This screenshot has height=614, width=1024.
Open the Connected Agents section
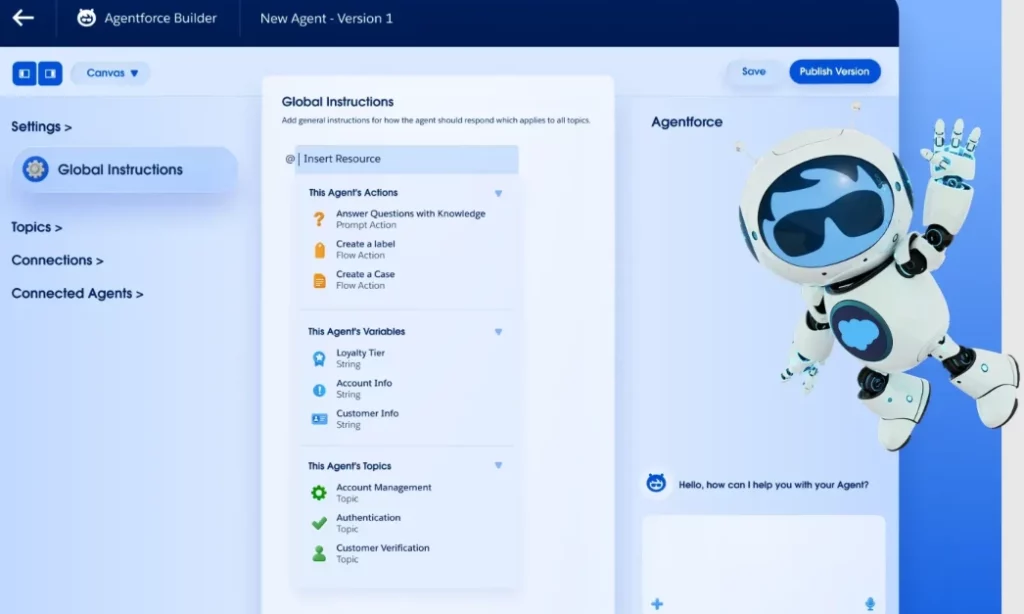coord(77,293)
